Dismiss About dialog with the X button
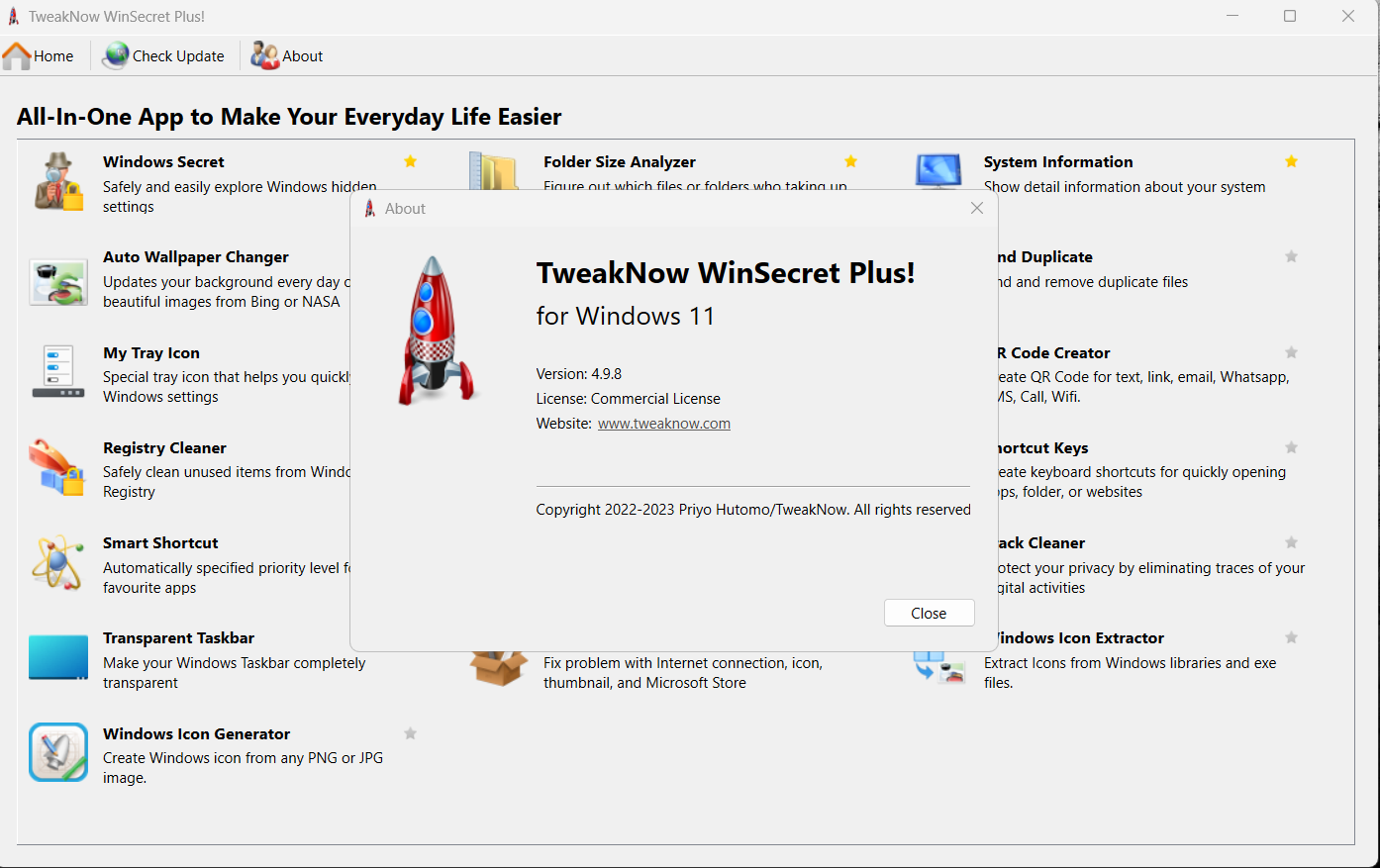This screenshot has height=868, width=1380. (x=977, y=208)
